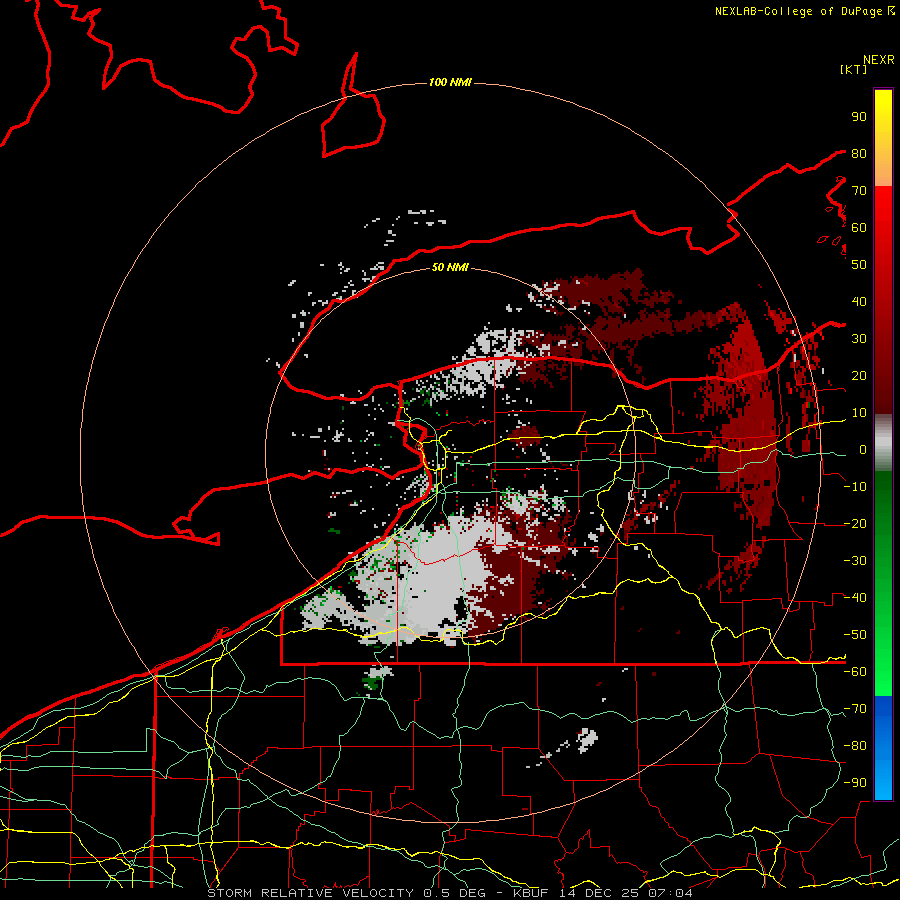
Task: Click the 10 value on the velocity scale
Action: 859,413
